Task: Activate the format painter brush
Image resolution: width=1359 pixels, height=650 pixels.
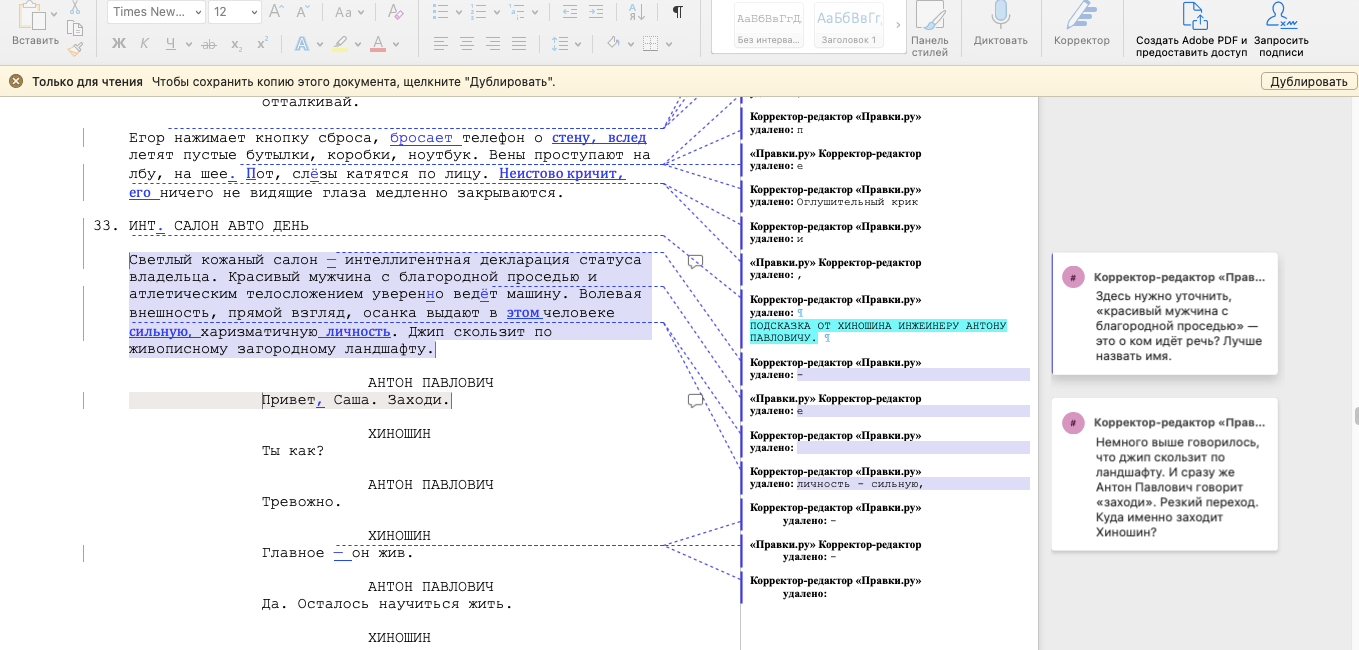Action: pos(75,49)
